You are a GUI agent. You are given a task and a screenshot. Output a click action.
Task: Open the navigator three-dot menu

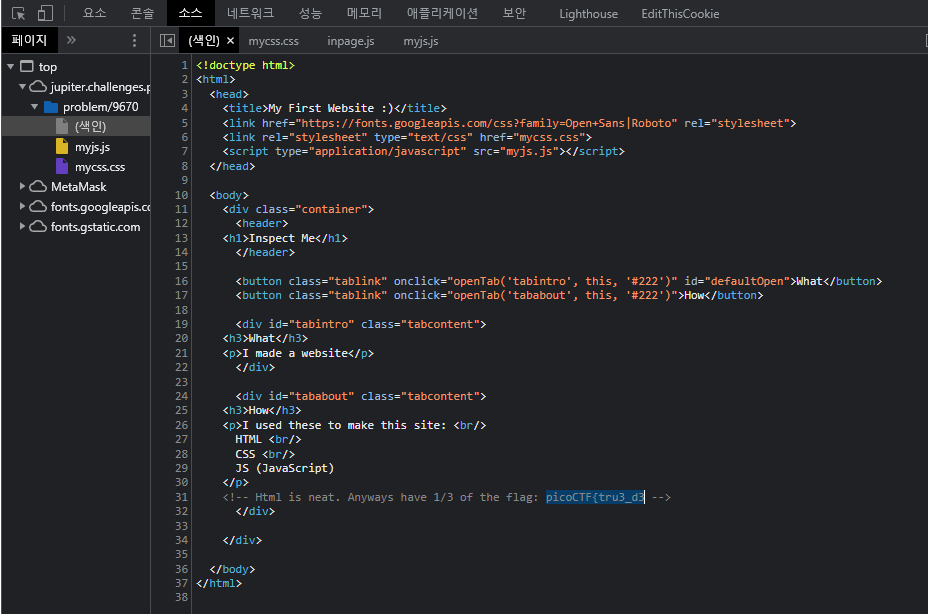pos(134,40)
